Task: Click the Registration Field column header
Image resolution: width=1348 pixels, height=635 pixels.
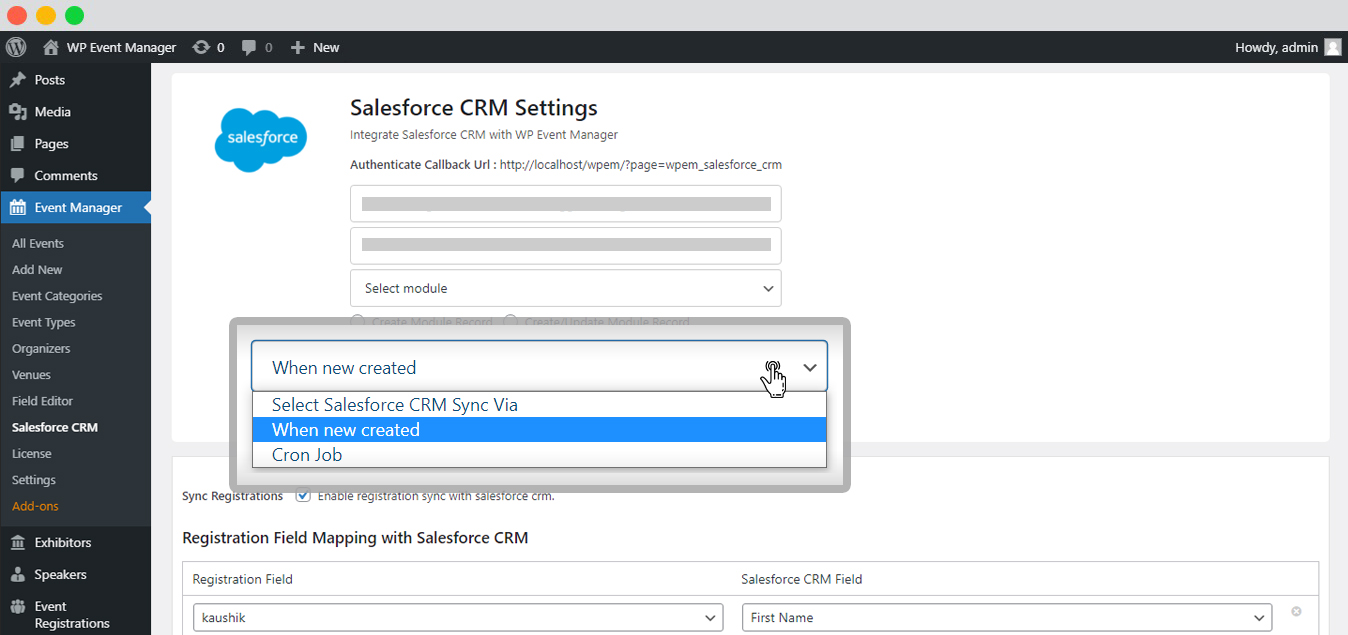Action: coord(243,579)
